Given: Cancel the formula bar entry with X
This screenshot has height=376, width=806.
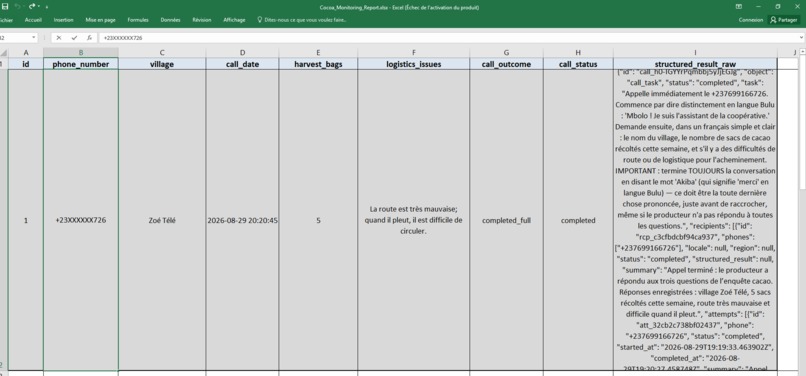Looking at the screenshot, I should click(x=59, y=38).
